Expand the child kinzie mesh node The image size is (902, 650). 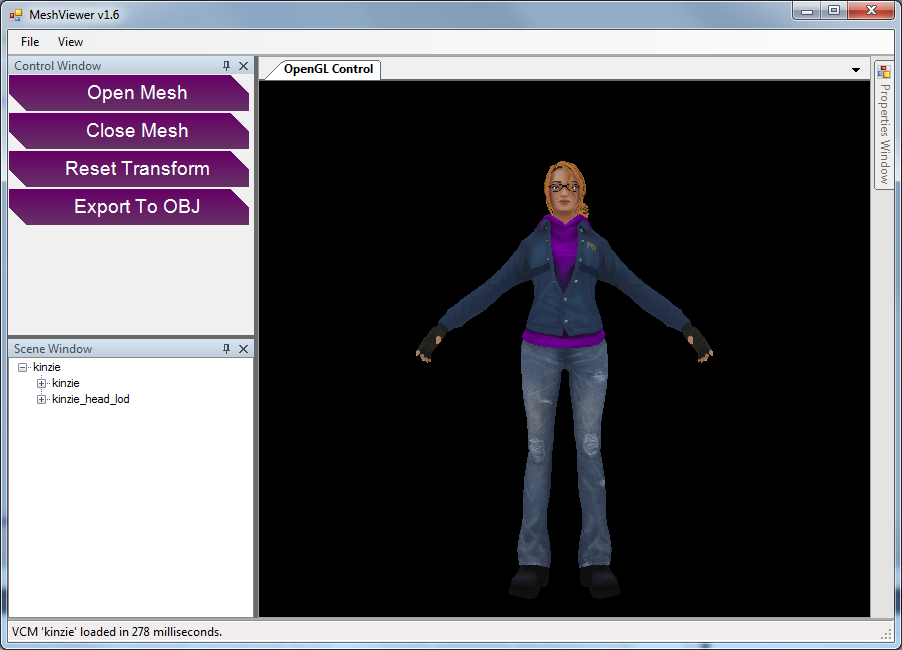pyautogui.click(x=42, y=383)
